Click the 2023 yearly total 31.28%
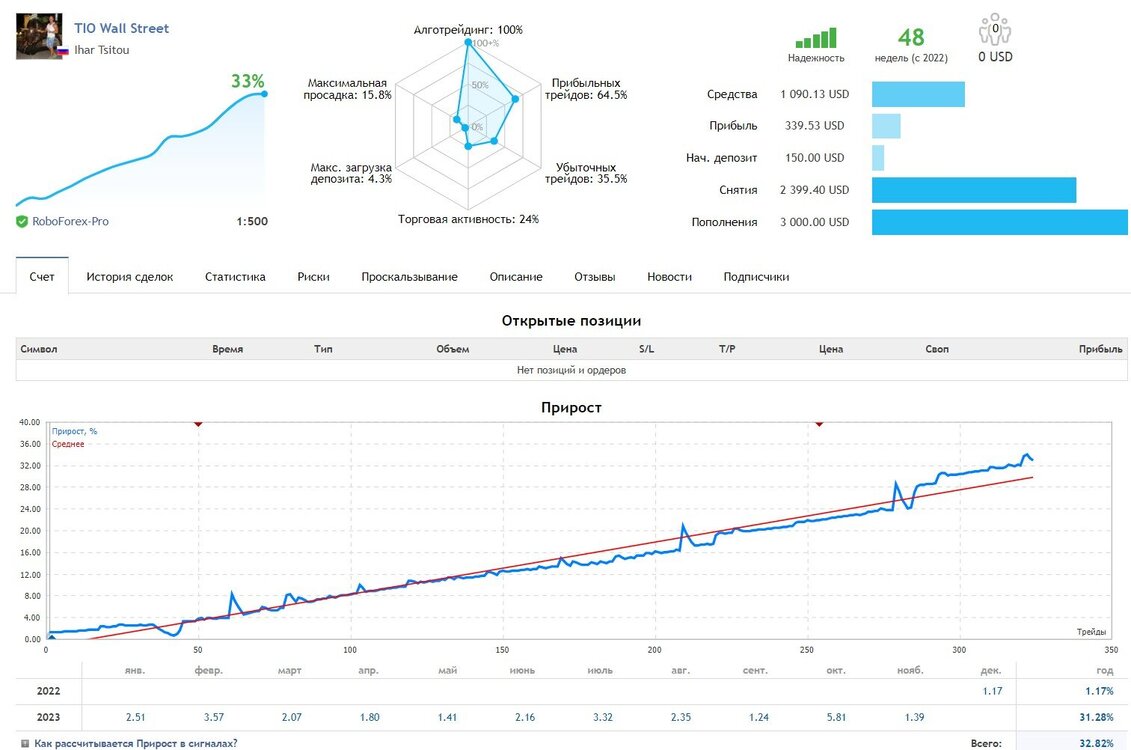 click(x=1096, y=718)
